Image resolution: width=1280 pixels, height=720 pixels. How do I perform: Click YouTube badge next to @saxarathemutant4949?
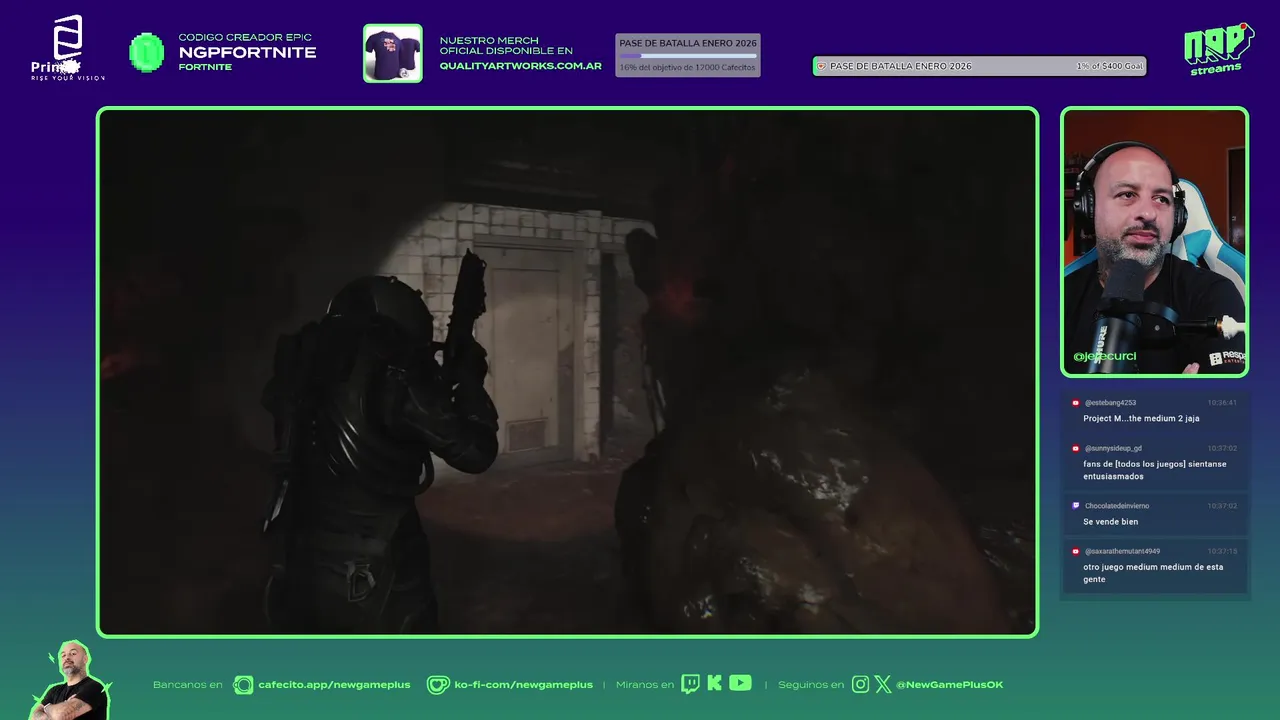pyautogui.click(x=1076, y=551)
